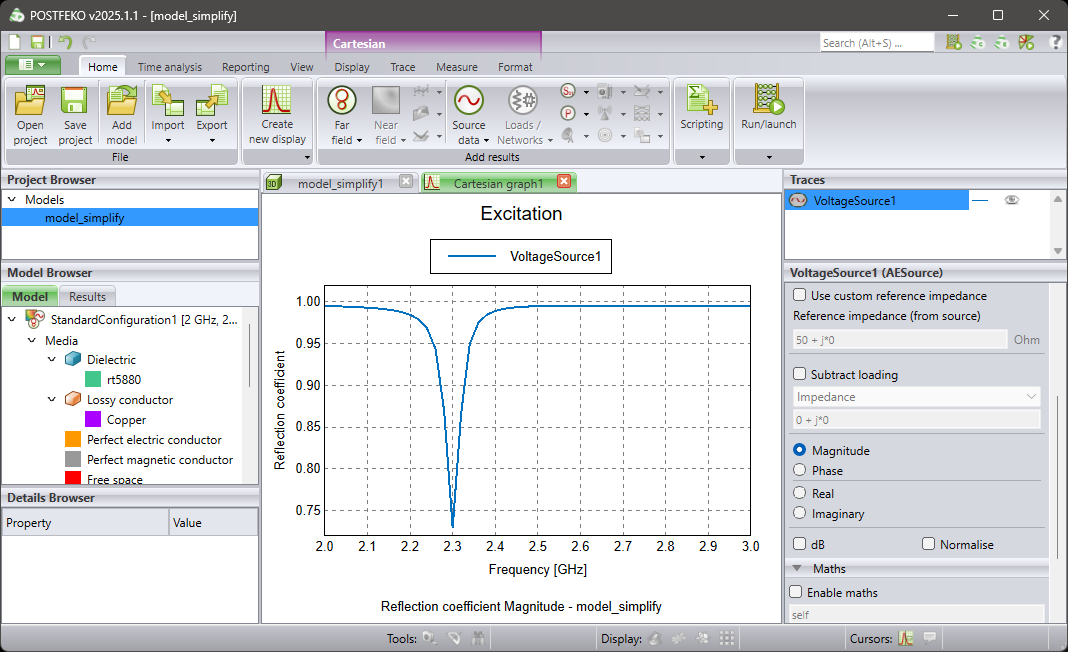Click the help question mark icon
1068x652 pixels.
[1056, 42]
